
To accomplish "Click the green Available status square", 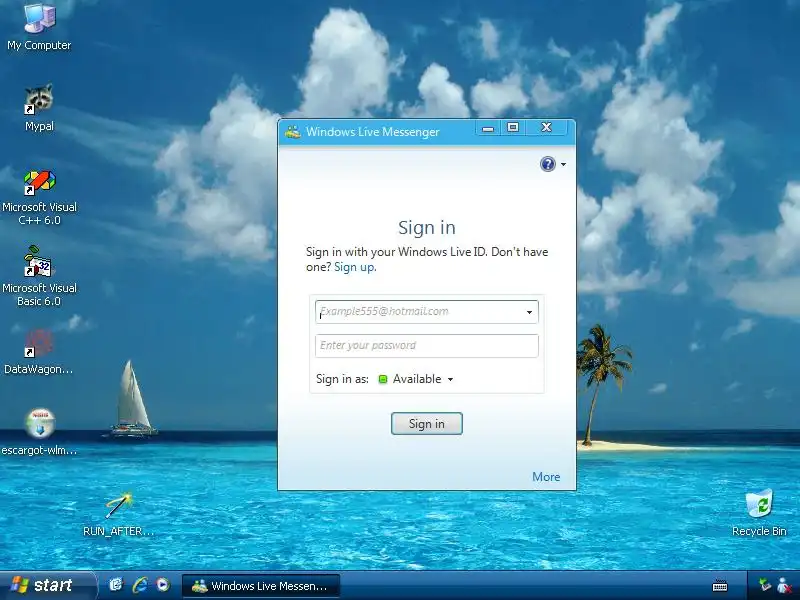I will pos(383,379).
